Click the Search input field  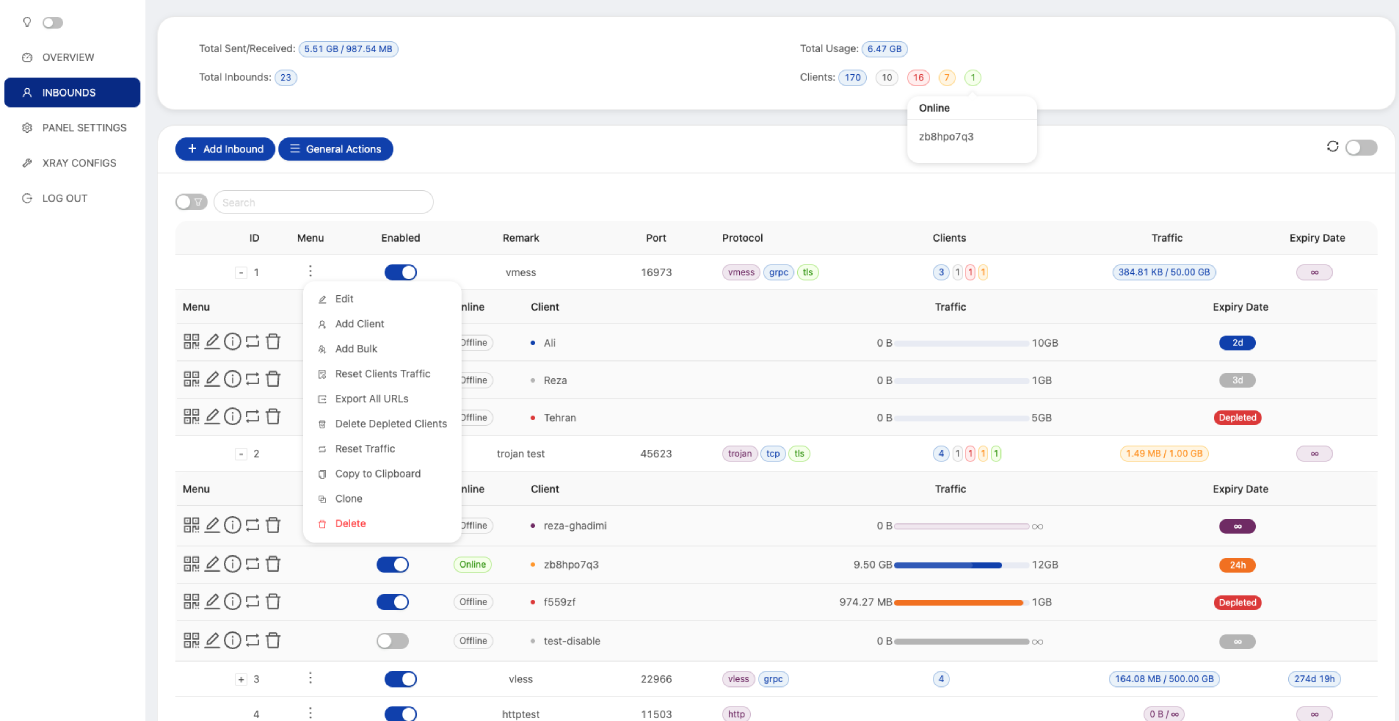[323, 202]
